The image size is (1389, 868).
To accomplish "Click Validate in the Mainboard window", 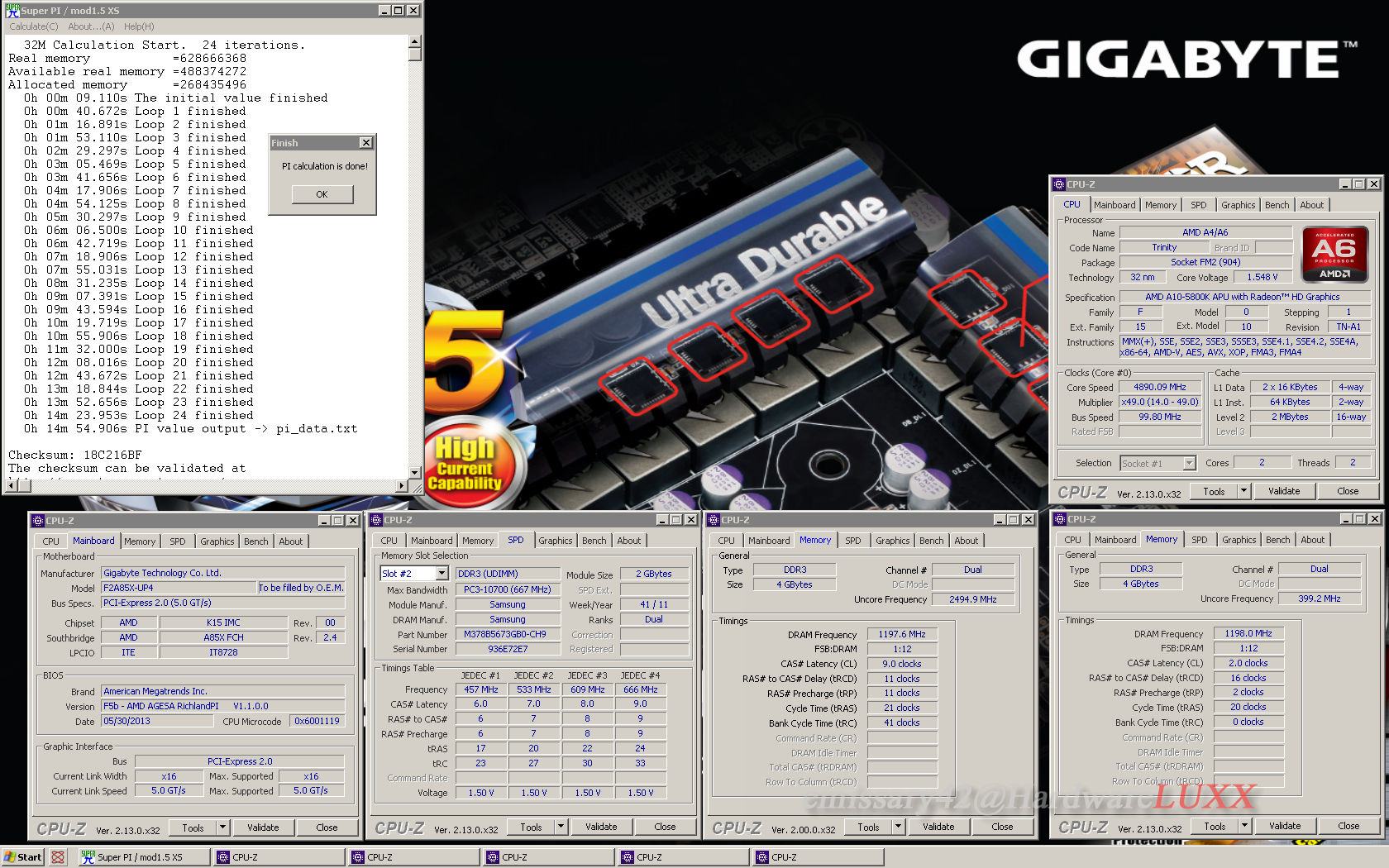I will (263, 827).
